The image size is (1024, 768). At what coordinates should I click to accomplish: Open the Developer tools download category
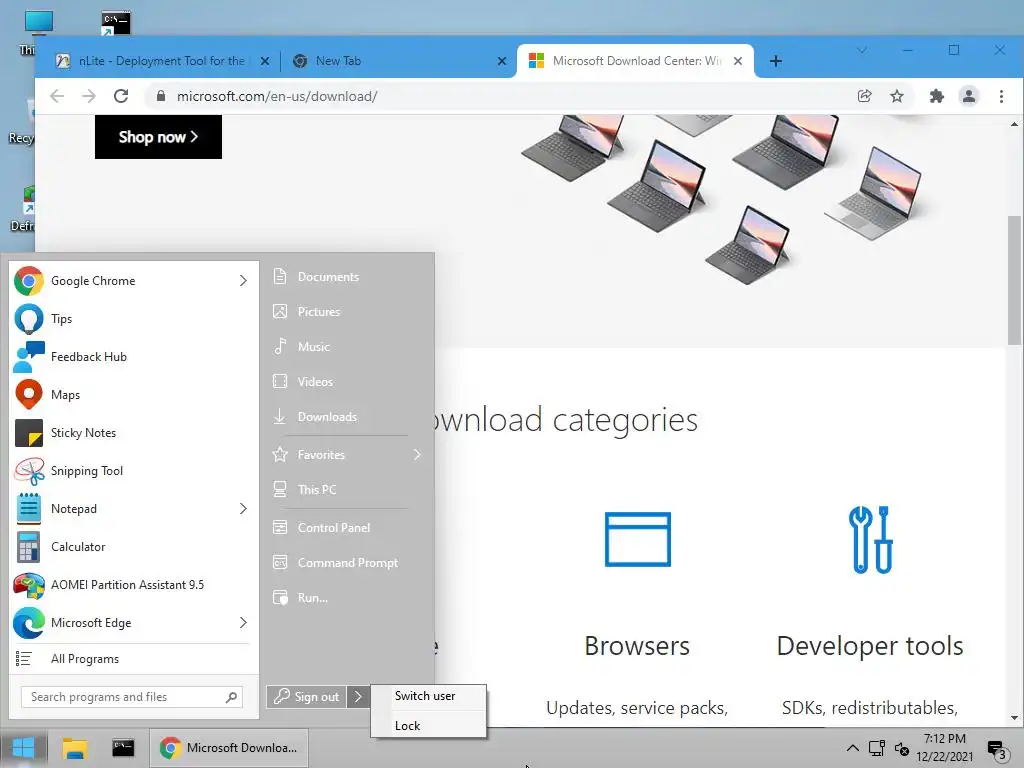coord(870,646)
